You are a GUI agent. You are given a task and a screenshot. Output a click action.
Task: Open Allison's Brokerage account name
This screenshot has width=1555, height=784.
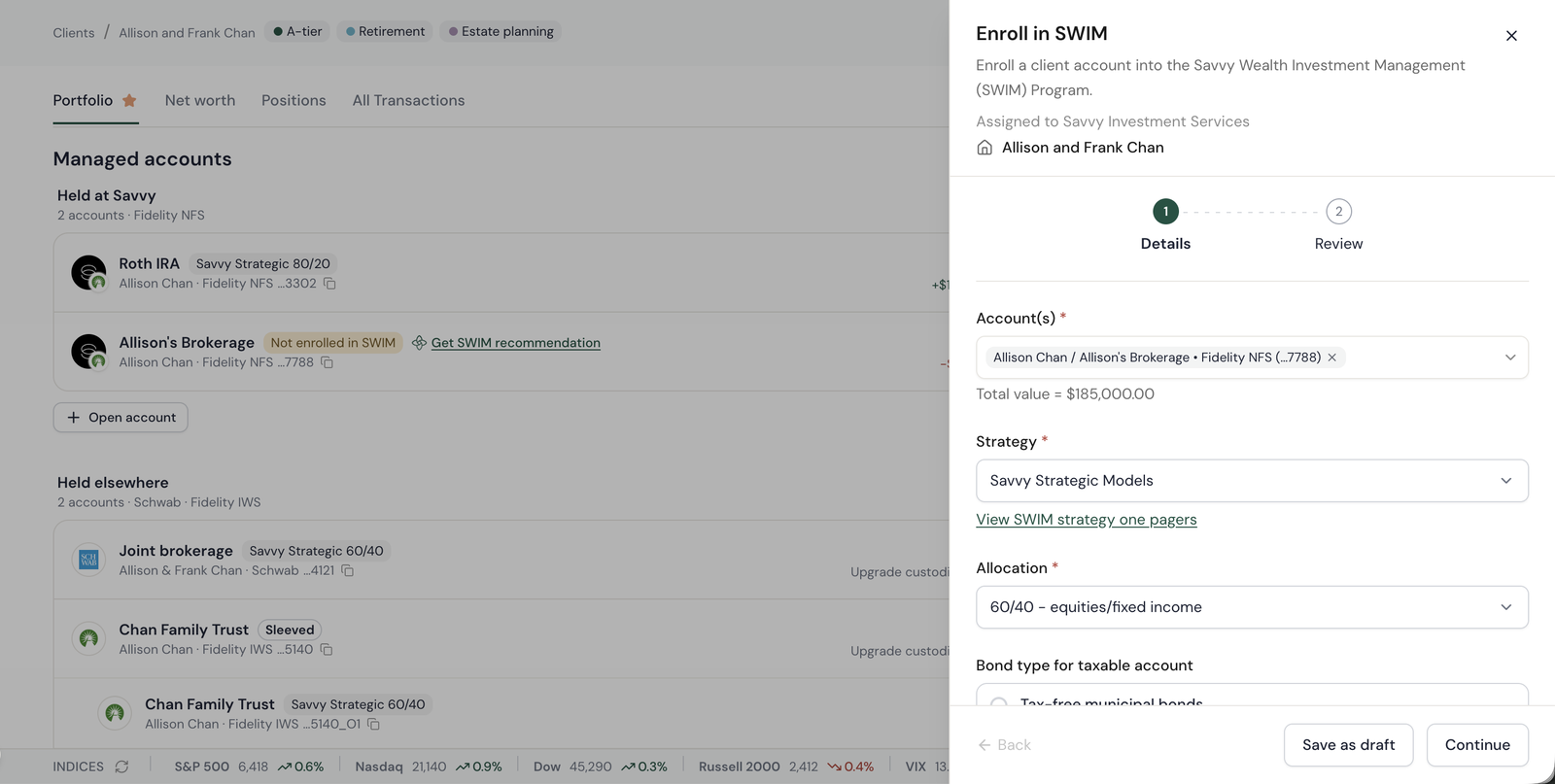coord(187,343)
